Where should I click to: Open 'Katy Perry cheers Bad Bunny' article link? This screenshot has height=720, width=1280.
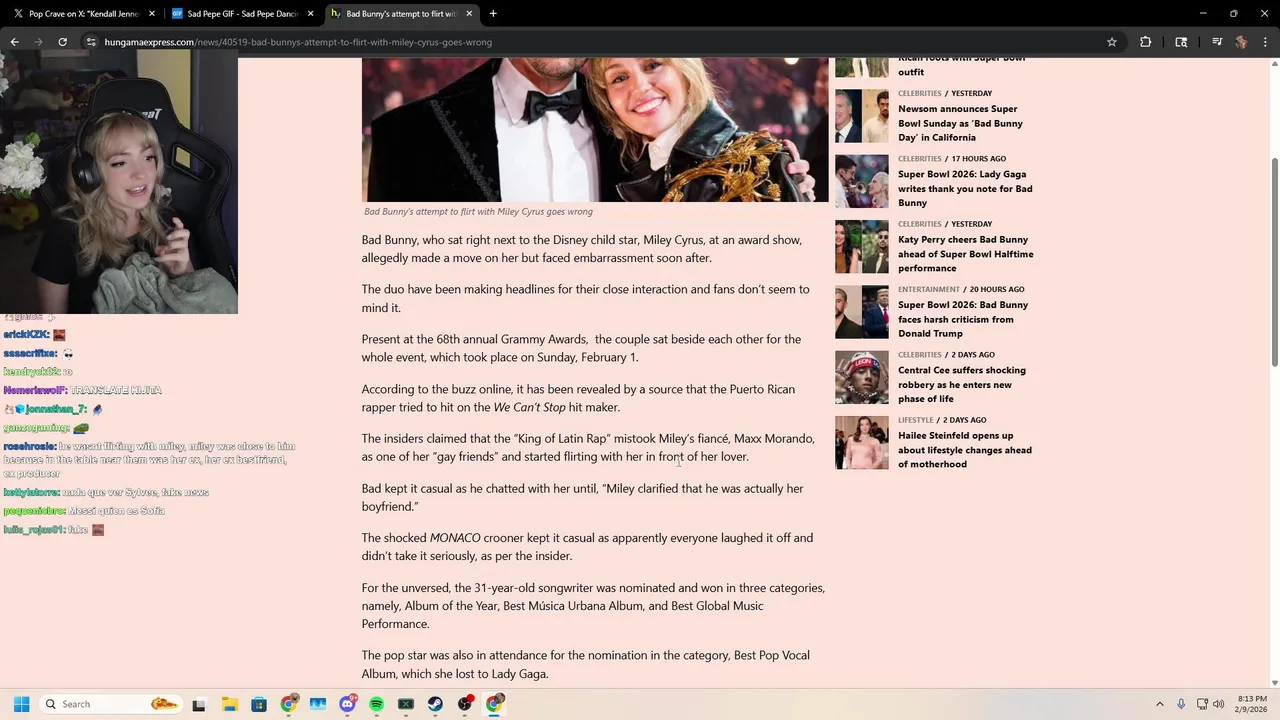[965, 254]
